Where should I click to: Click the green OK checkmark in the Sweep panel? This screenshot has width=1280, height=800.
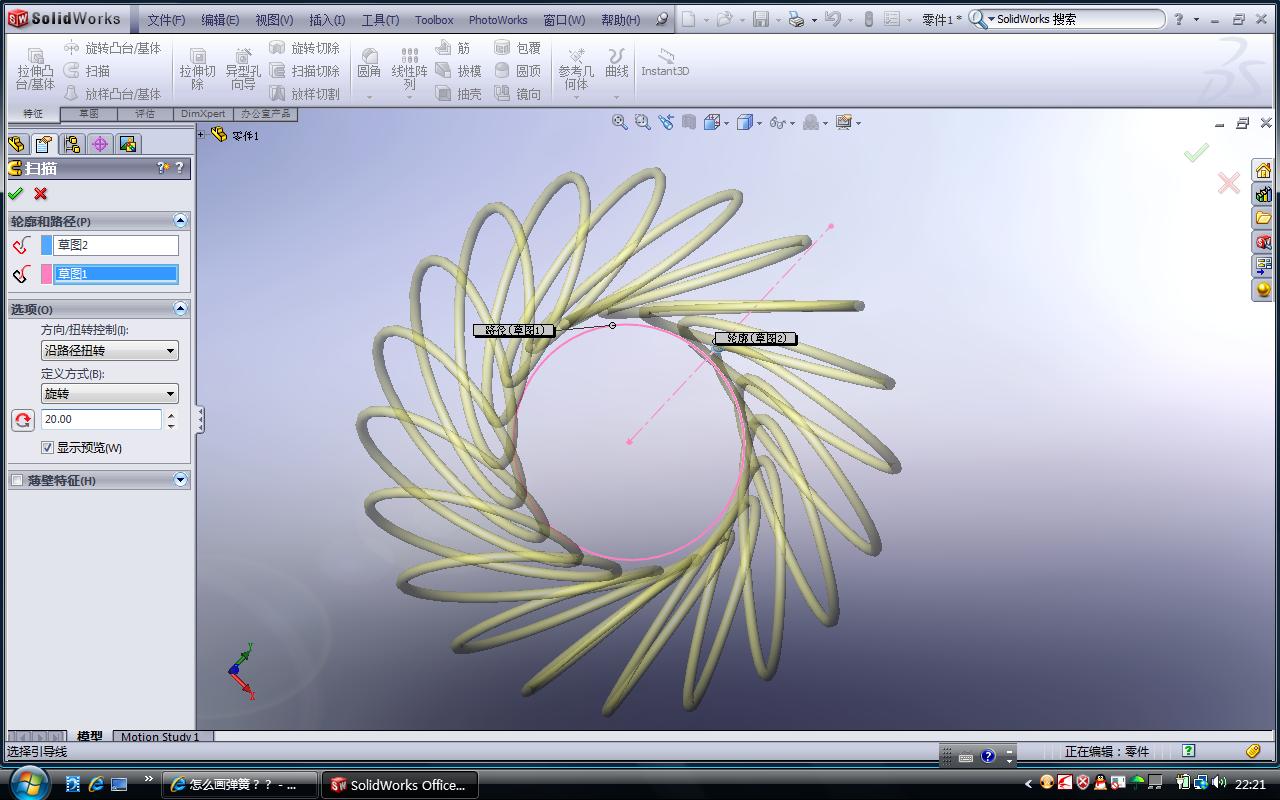(x=15, y=194)
